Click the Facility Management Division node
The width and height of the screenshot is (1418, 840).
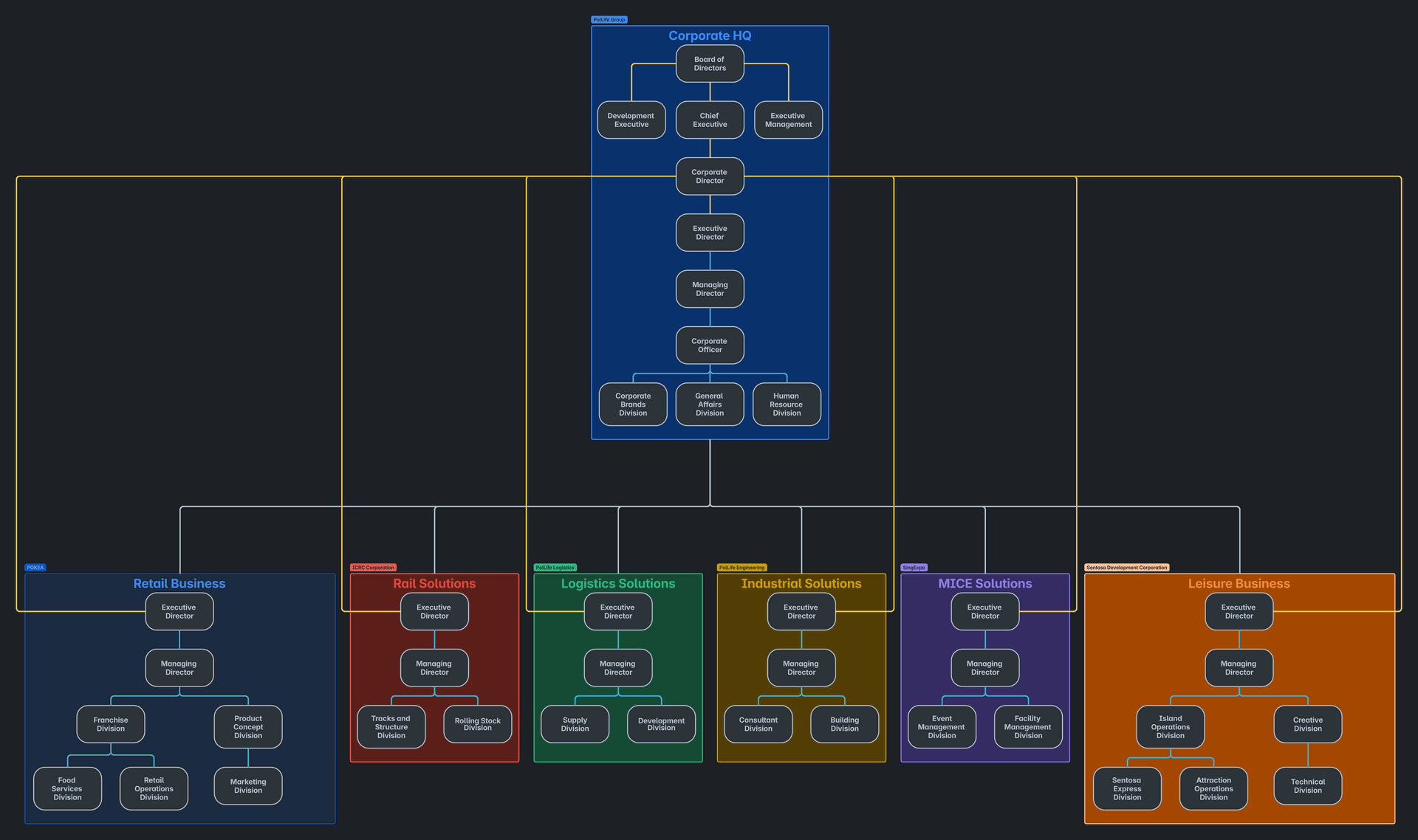[x=1028, y=727]
